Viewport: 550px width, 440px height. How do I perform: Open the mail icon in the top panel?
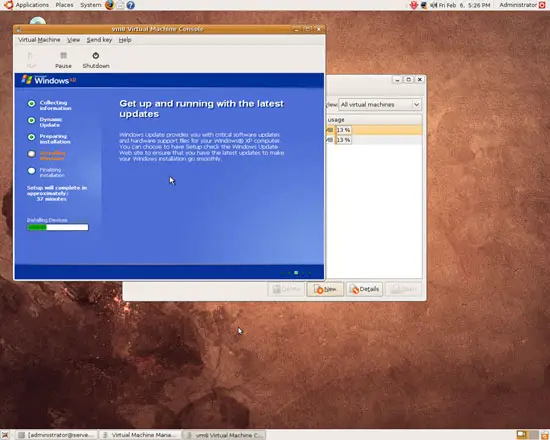120,5
